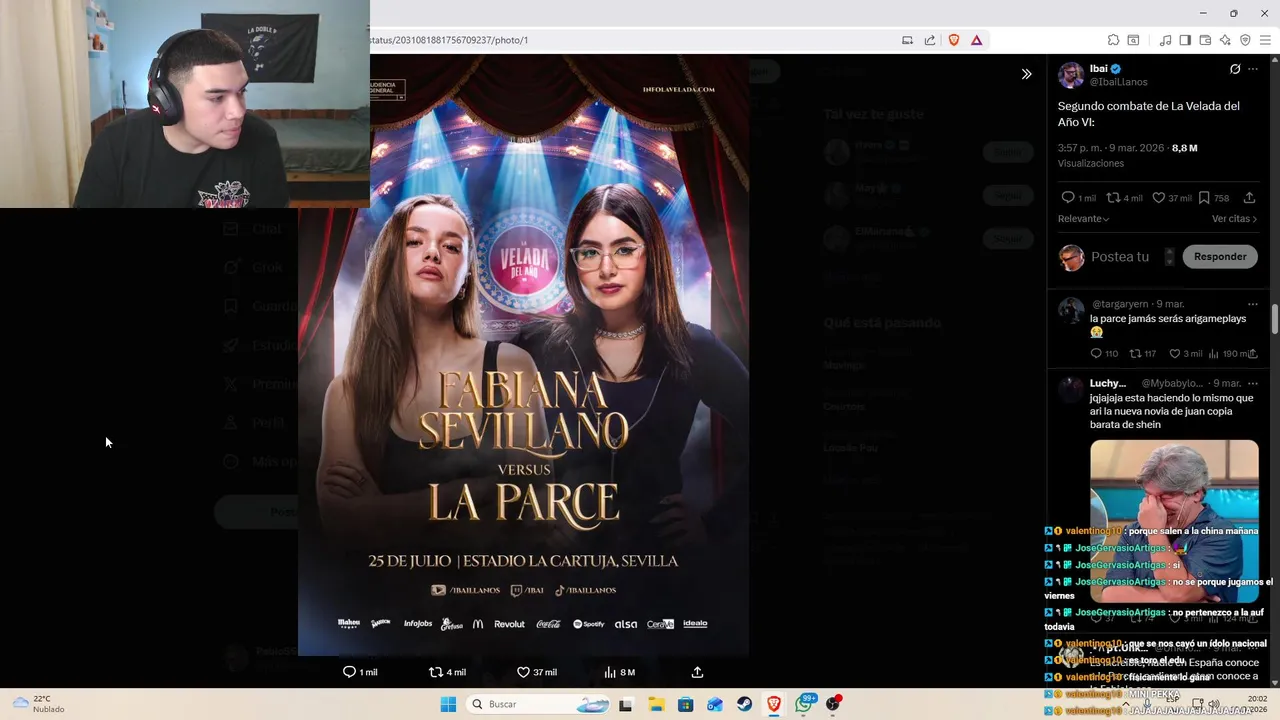
Task: Click the Brave VPN shield icon
Action: coord(1245,40)
